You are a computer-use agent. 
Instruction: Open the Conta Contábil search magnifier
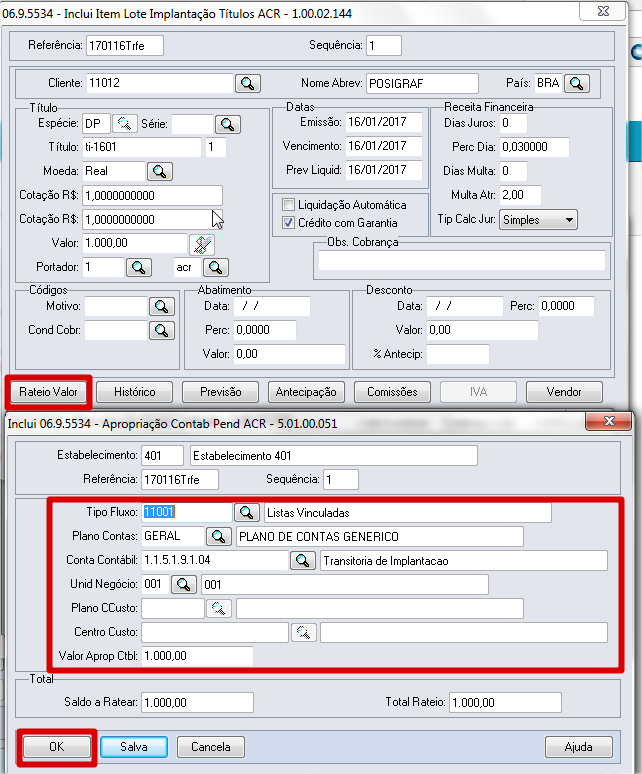(302, 560)
